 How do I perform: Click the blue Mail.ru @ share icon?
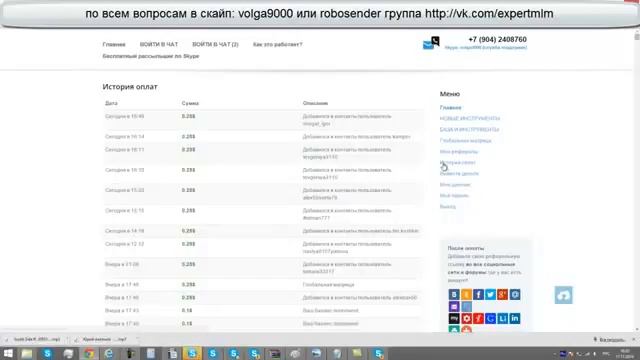[x=515, y=294]
